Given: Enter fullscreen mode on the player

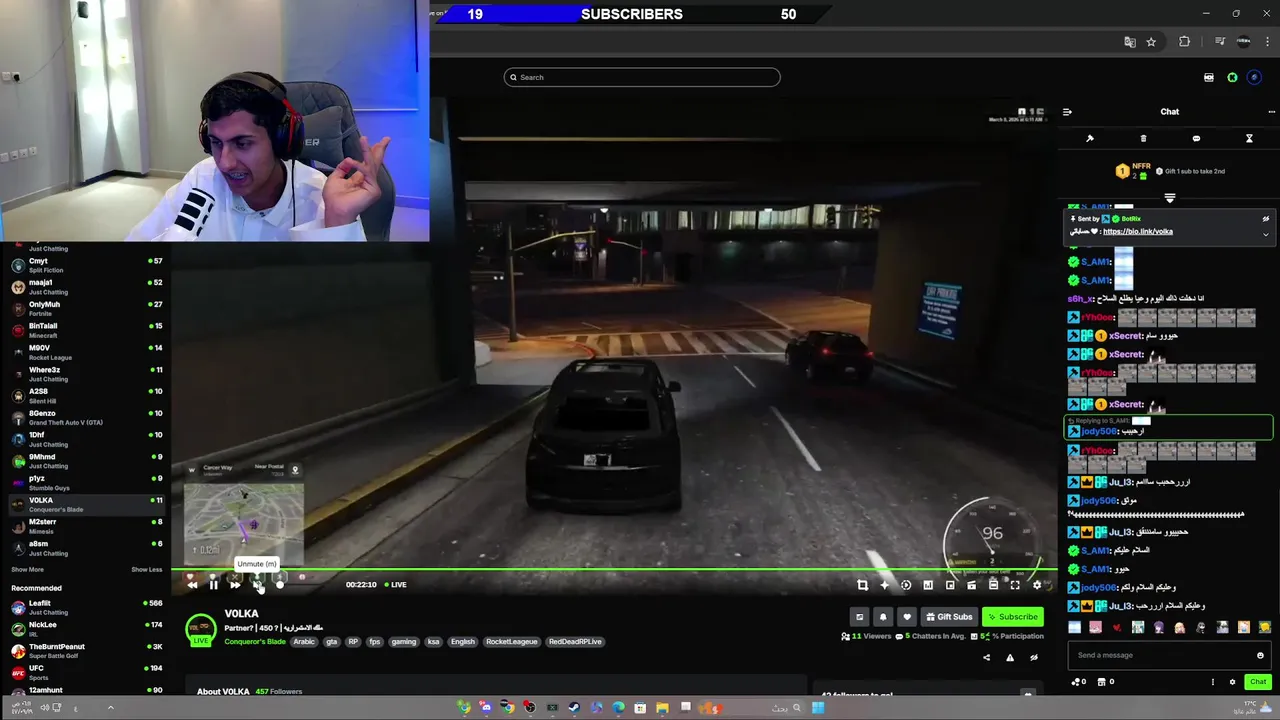Looking at the screenshot, I should coord(1015,585).
